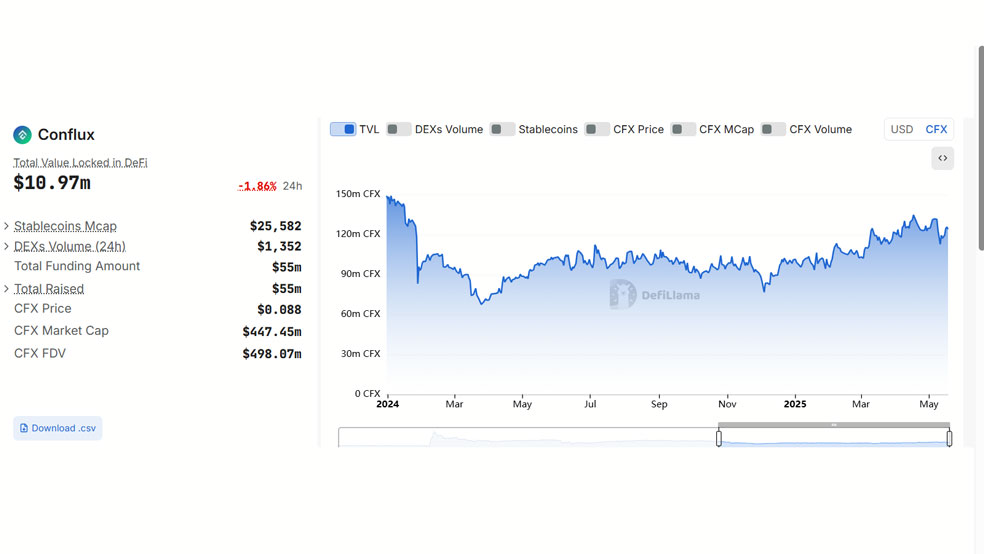Click Total Value Locked in DeFi label
This screenshot has width=984, height=554.
click(x=80, y=162)
